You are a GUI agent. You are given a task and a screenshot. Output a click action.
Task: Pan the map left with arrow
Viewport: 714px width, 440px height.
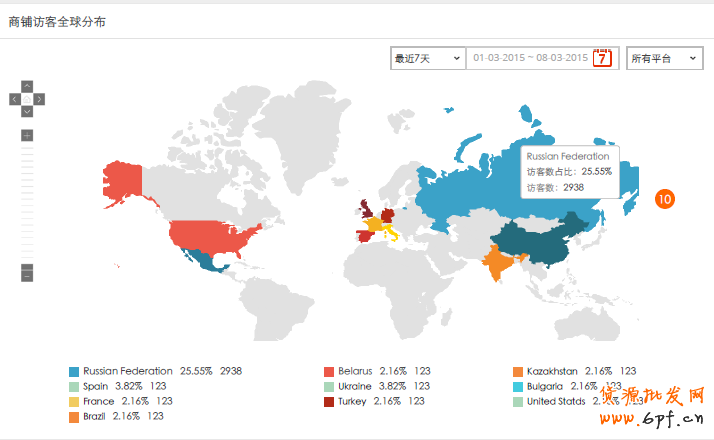[14, 99]
